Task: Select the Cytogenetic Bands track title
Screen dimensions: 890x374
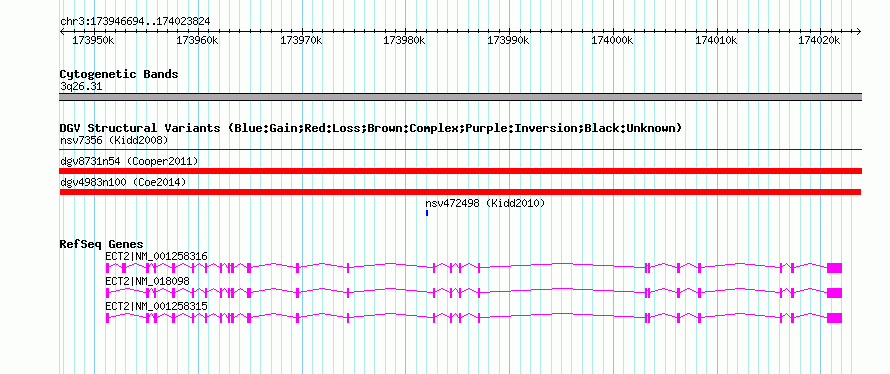Action: (x=119, y=74)
